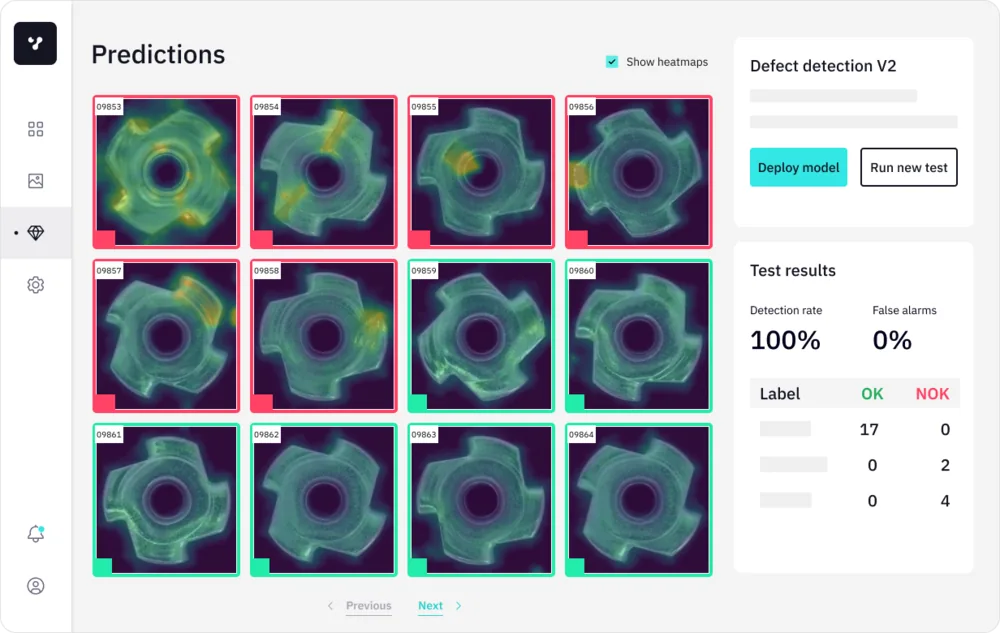Open the settings gear sidebar icon
This screenshot has width=1000, height=633.
[x=36, y=284]
